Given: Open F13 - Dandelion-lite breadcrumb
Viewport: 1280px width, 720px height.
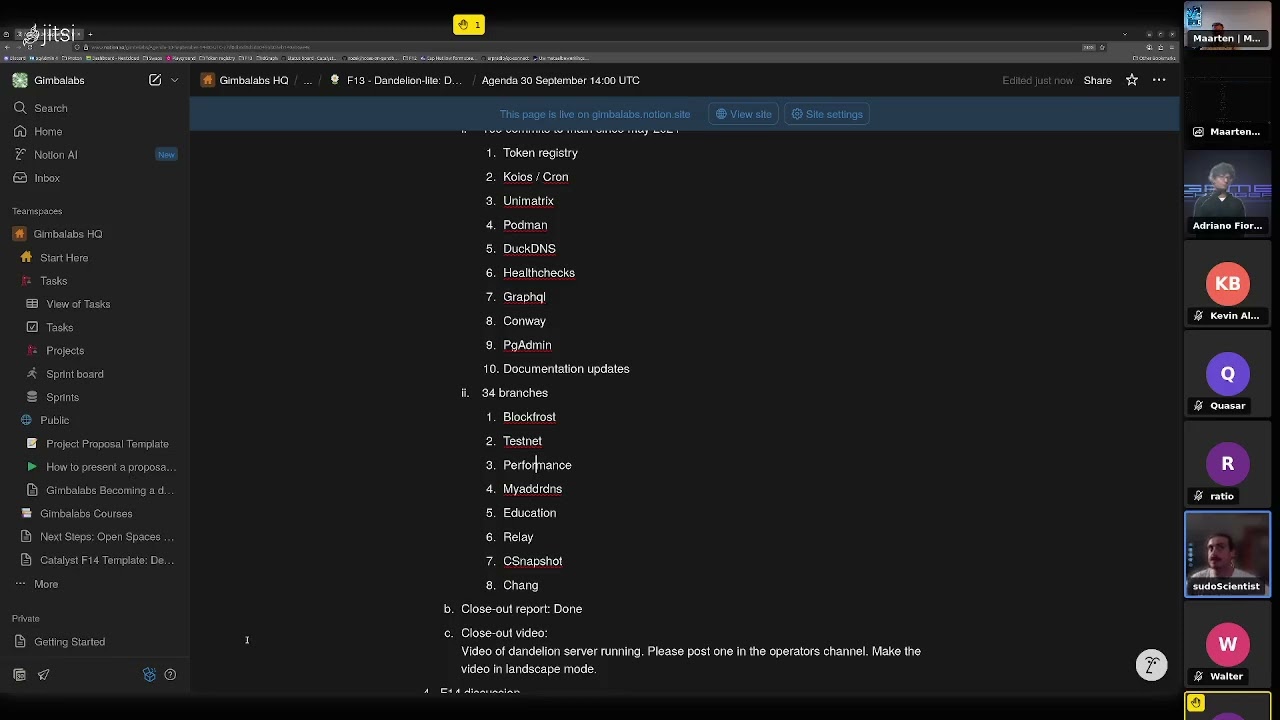Looking at the screenshot, I should click(395, 80).
